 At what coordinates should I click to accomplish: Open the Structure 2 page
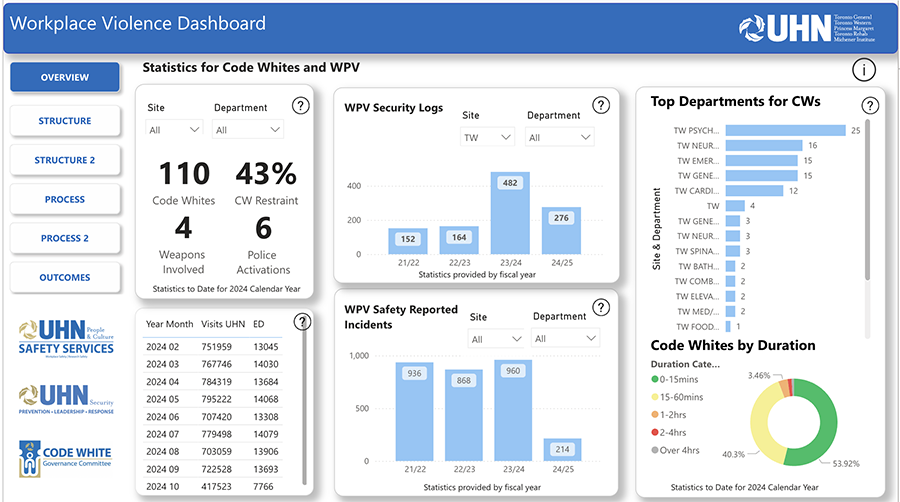pos(65,160)
